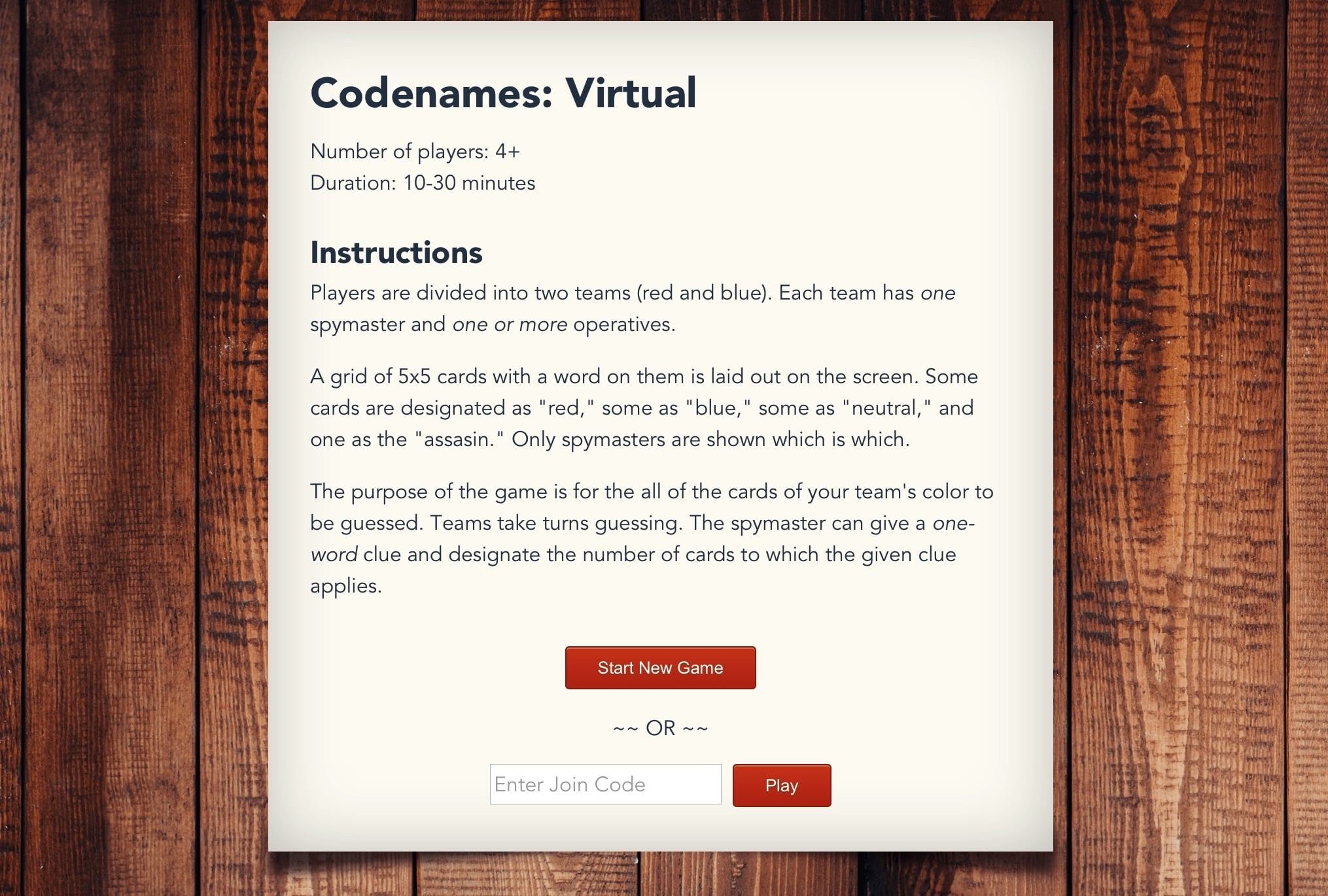The width and height of the screenshot is (1328, 896).
Task: Click the word "assasin." in quotes
Action: pos(459,439)
